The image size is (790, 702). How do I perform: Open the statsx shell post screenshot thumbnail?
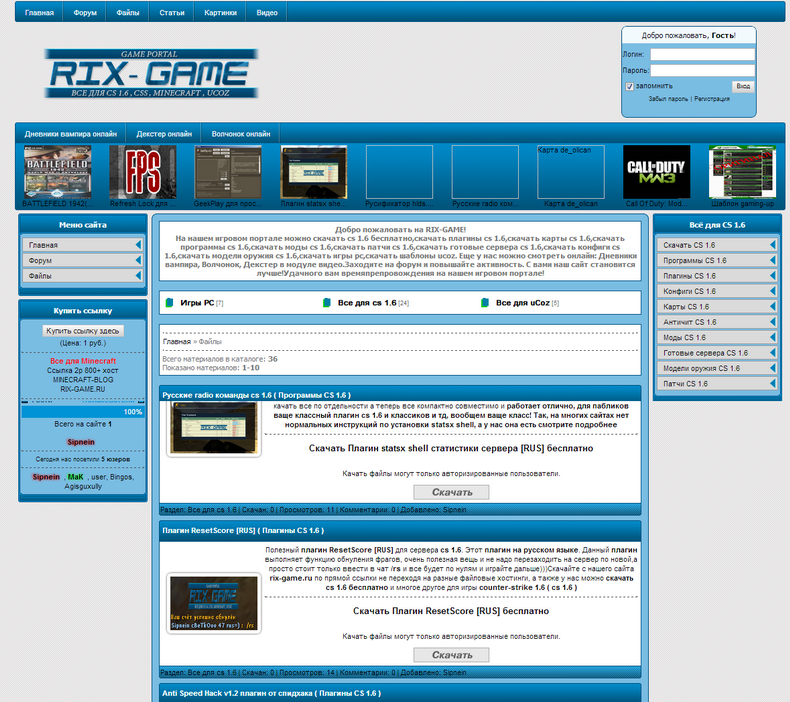click(x=214, y=429)
